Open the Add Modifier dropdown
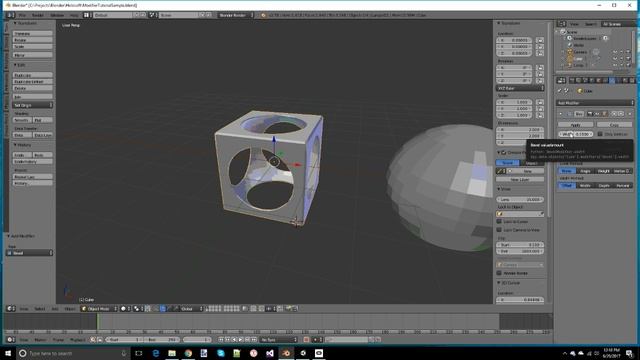640x360 pixels. [x=595, y=103]
